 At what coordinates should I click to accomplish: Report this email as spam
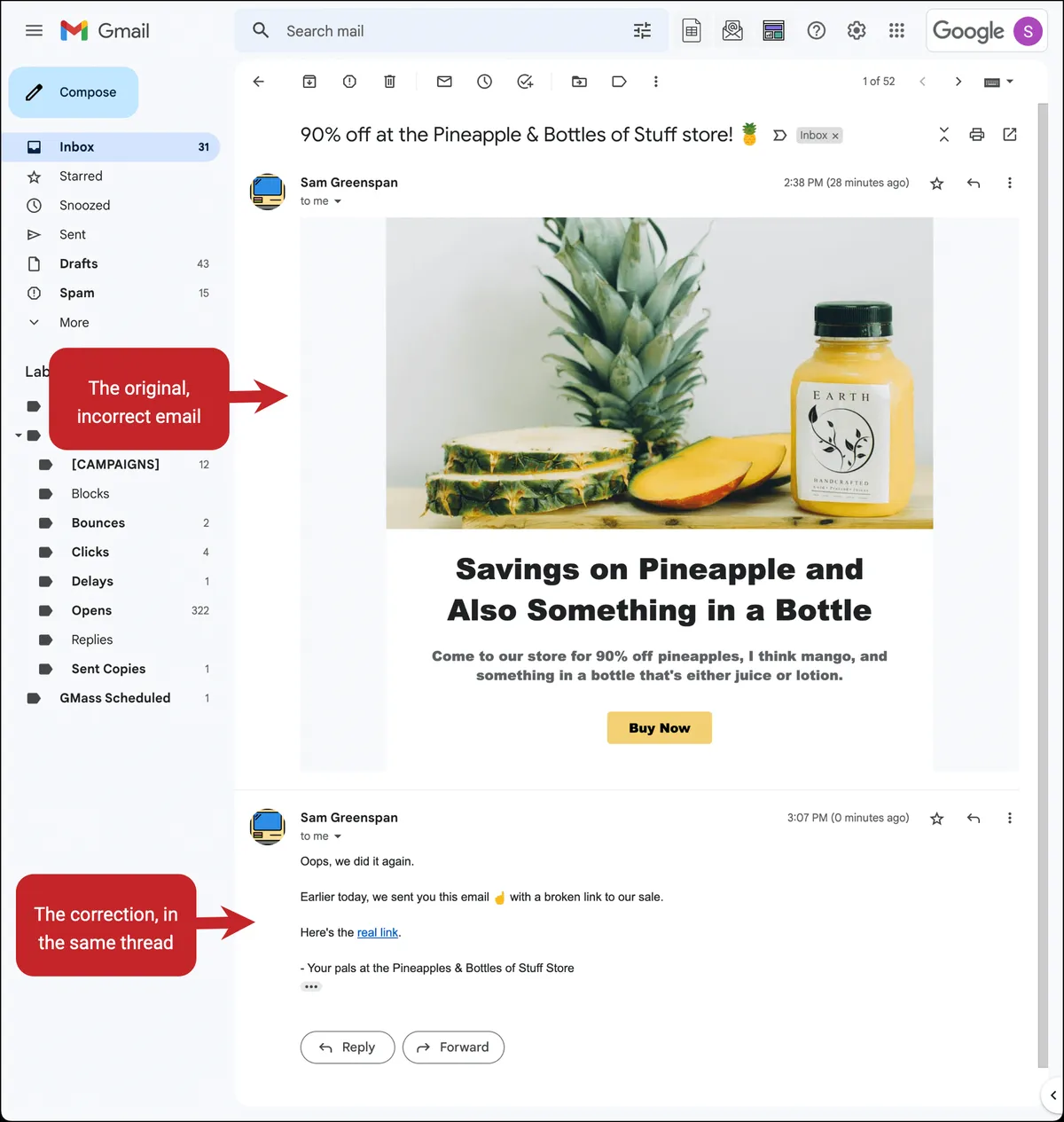tap(349, 82)
